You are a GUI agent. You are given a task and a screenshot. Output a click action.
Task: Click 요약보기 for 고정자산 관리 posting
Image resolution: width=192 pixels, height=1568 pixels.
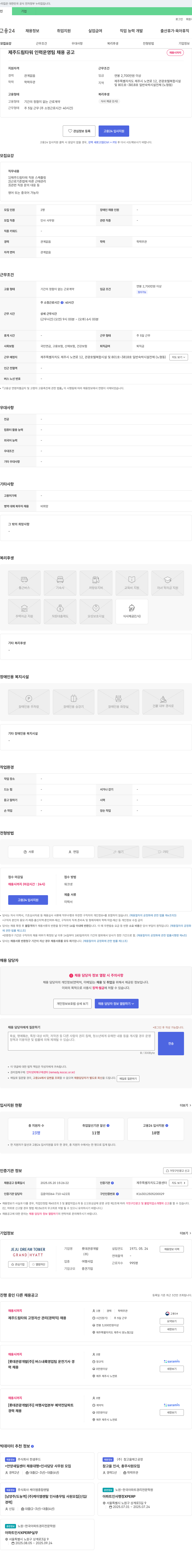pyautogui.click(x=172, y=1321)
